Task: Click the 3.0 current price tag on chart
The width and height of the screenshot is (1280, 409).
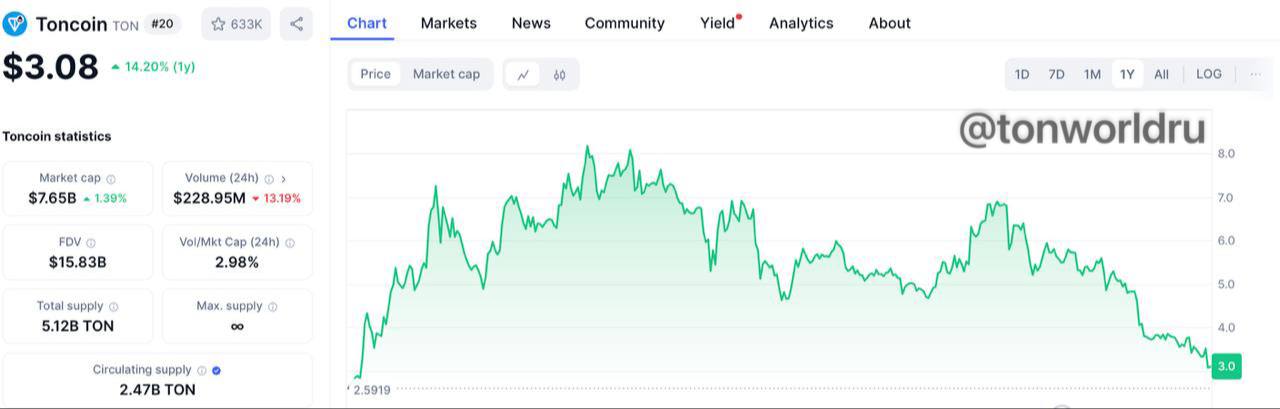Action: coord(1226,367)
